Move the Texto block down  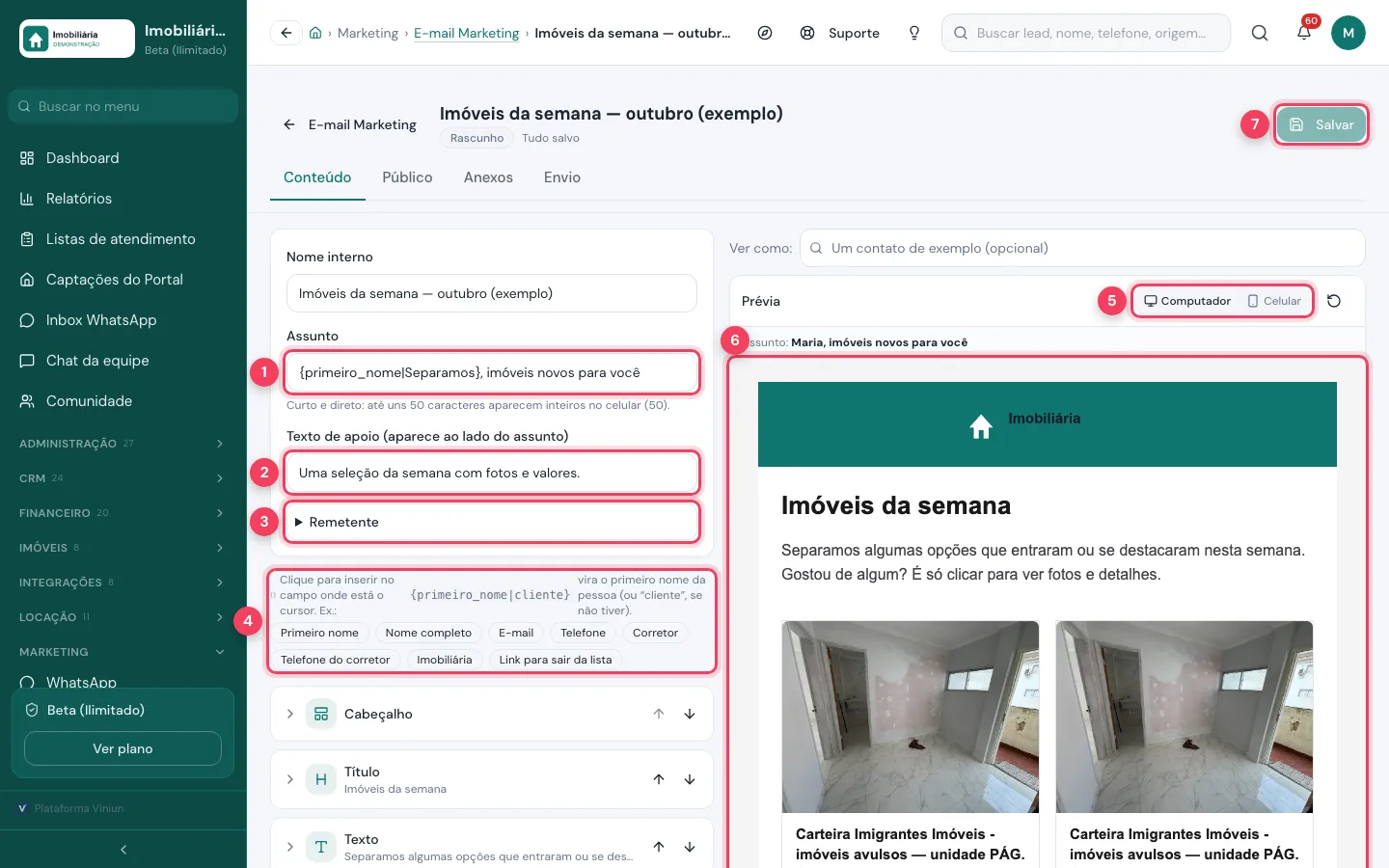pyautogui.click(x=690, y=847)
